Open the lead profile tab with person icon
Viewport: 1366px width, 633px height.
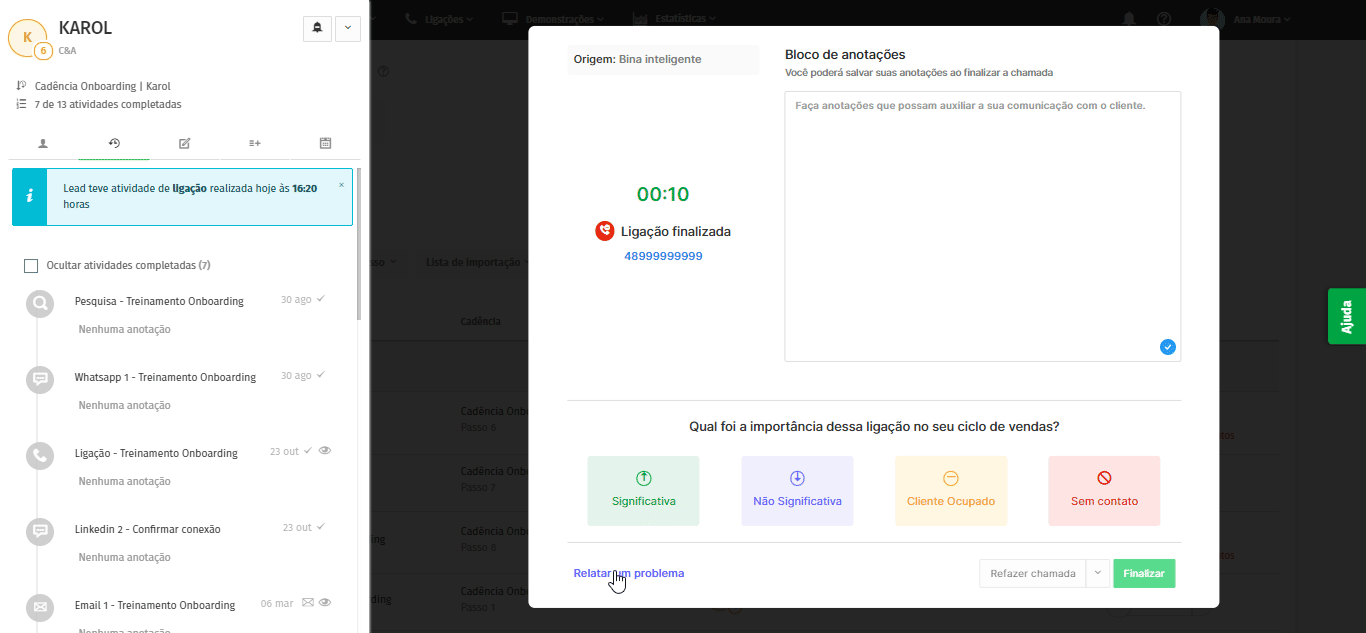point(43,143)
